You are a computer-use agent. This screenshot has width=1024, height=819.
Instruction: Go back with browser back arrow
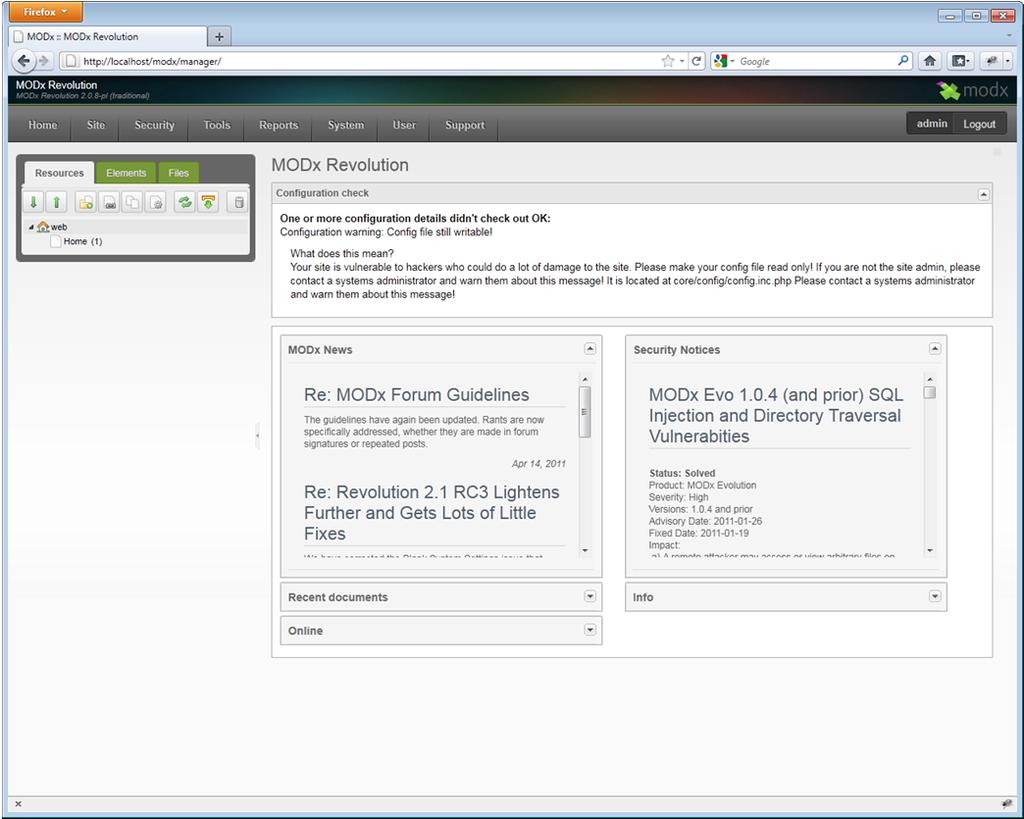(24, 61)
